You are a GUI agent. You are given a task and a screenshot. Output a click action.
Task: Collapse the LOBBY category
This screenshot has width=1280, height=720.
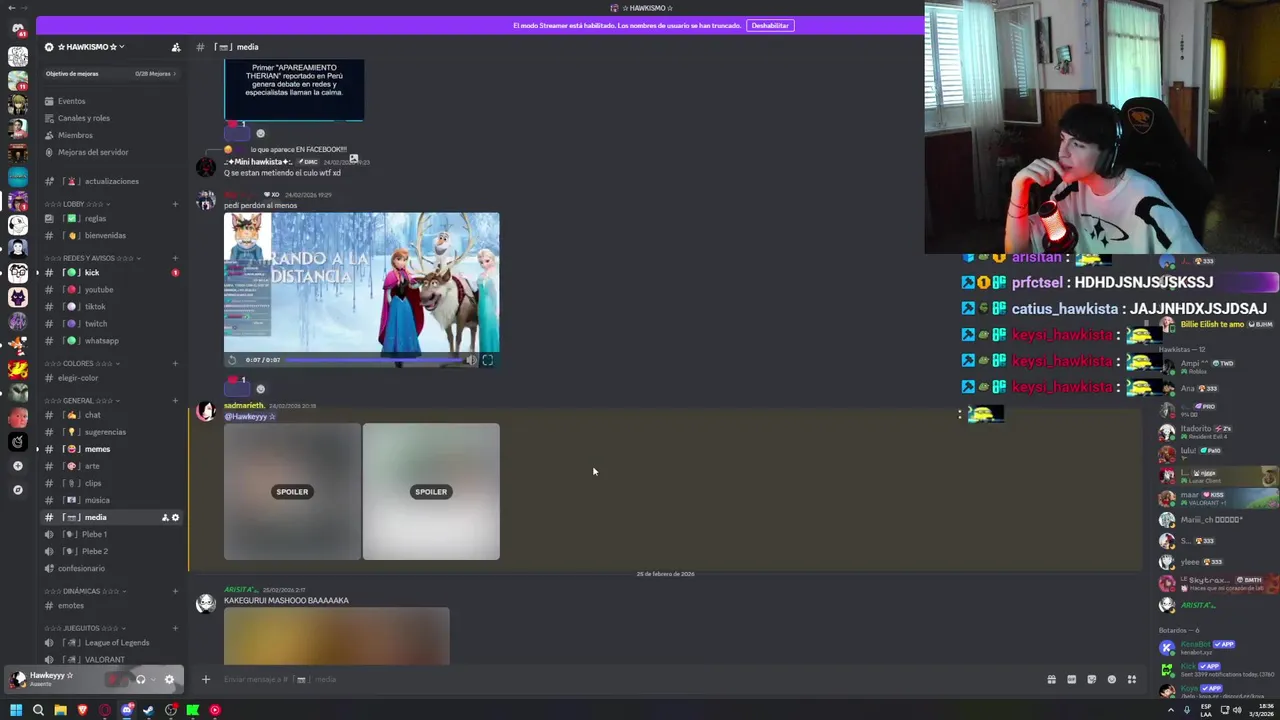78,204
